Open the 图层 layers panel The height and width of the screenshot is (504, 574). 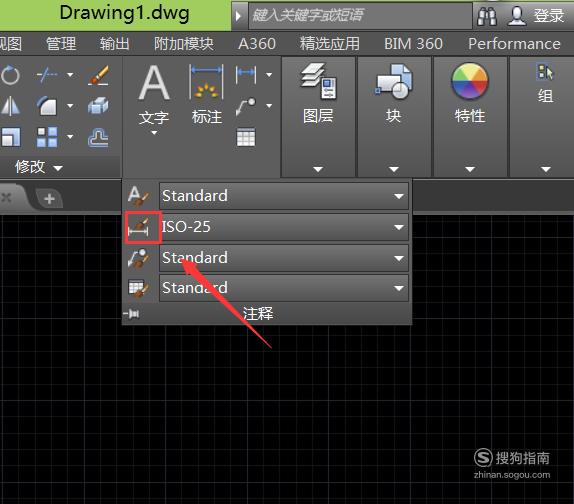[318, 94]
